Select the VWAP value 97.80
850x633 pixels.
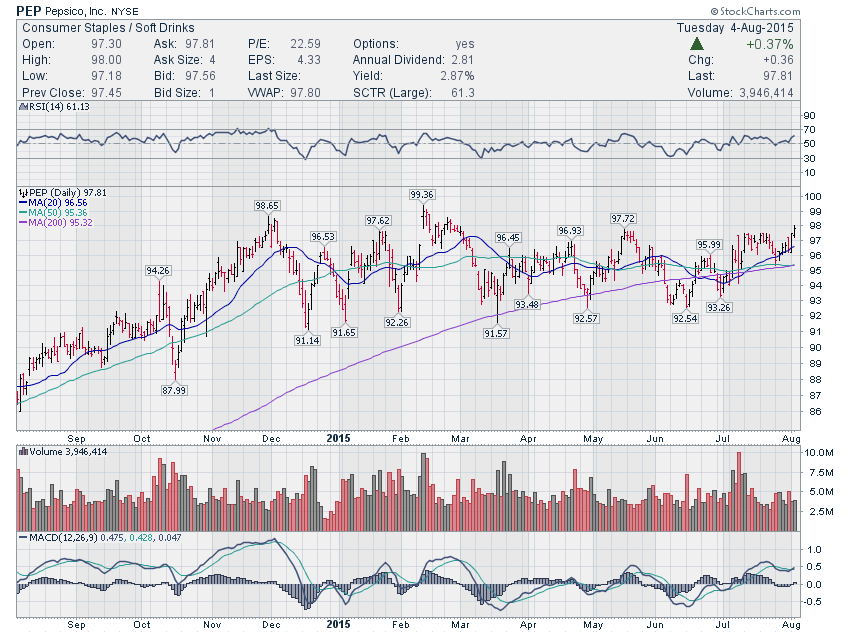(305, 93)
